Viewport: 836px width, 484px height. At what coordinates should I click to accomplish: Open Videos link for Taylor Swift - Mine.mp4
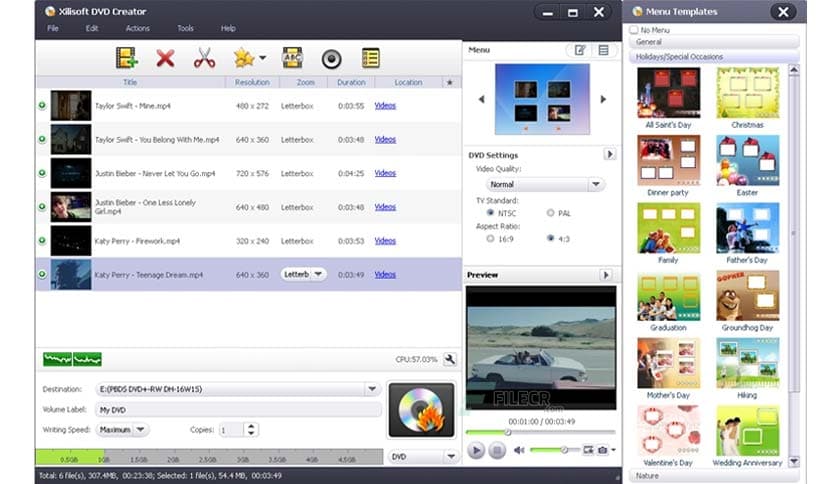(x=385, y=106)
